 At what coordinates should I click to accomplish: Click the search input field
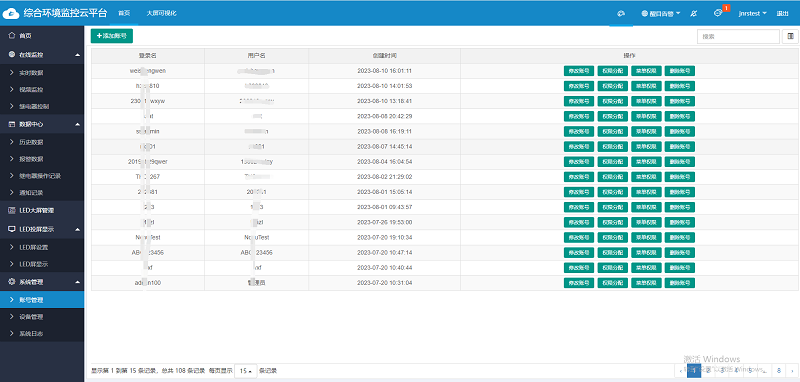738,36
